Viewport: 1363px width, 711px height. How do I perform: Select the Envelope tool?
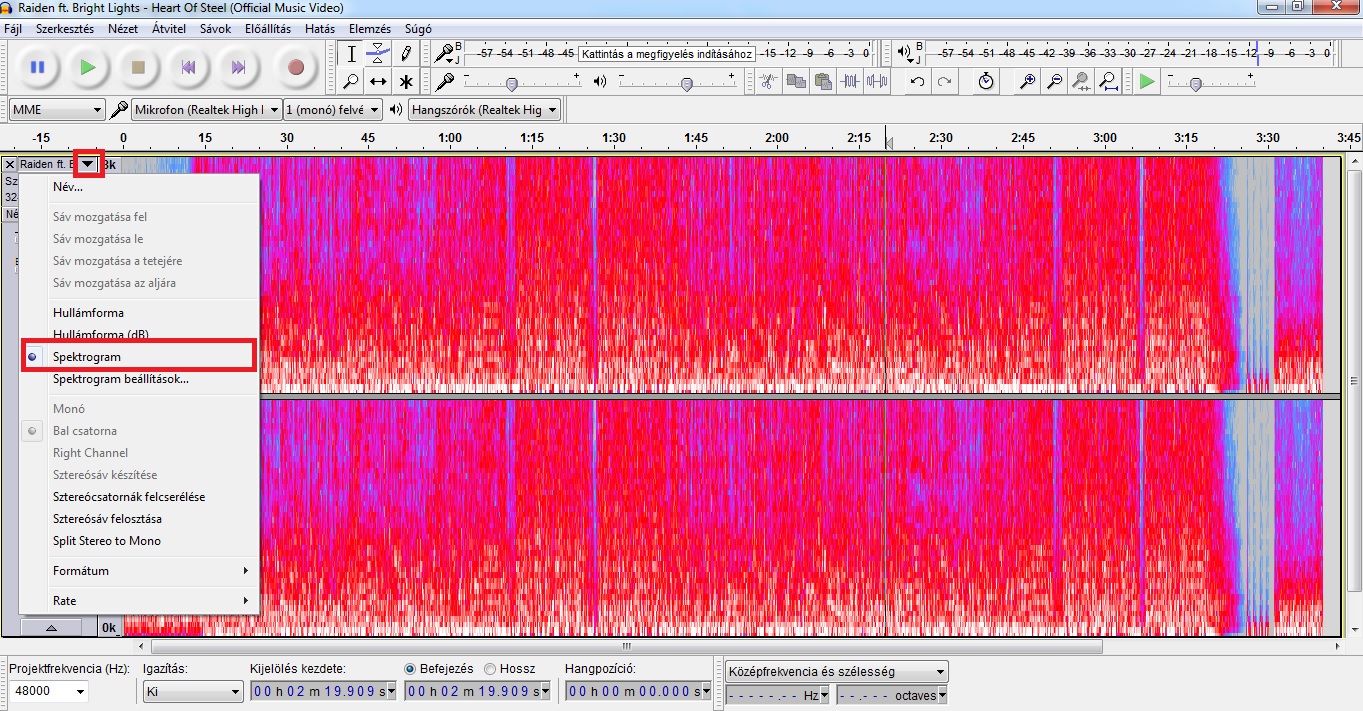point(378,54)
